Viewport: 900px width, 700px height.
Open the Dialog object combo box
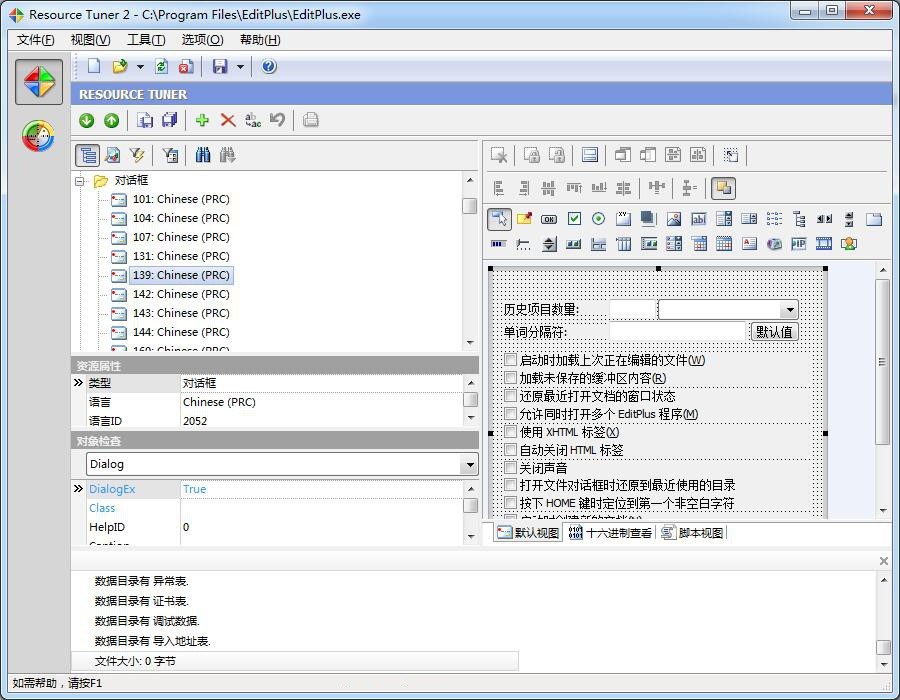click(470, 464)
